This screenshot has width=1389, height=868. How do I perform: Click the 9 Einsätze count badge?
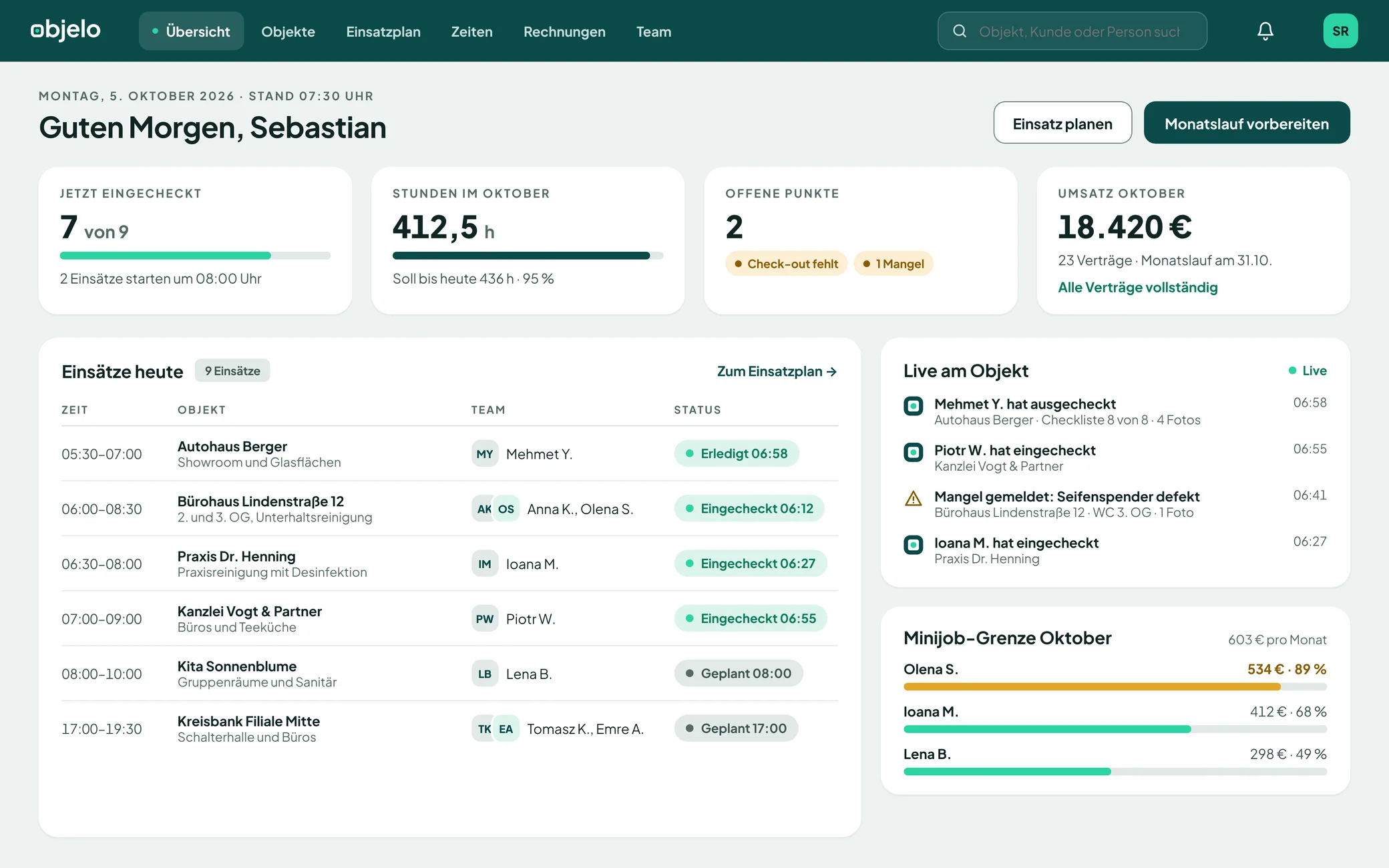[x=232, y=371]
